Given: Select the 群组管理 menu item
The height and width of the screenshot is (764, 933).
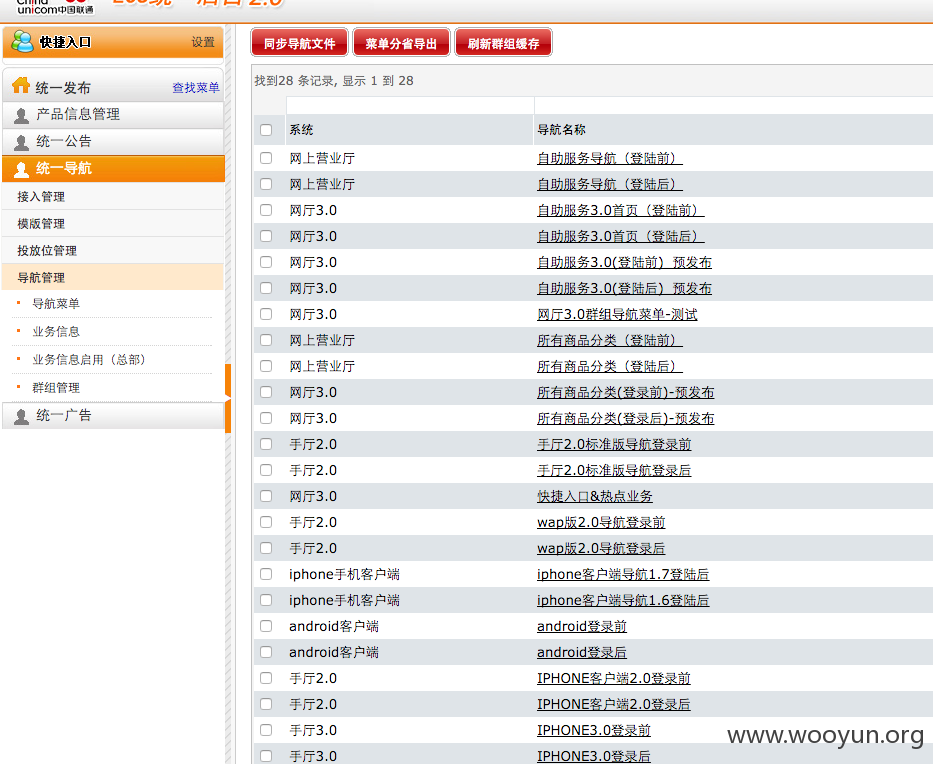Looking at the screenshot, I should [x=56, y=387].
